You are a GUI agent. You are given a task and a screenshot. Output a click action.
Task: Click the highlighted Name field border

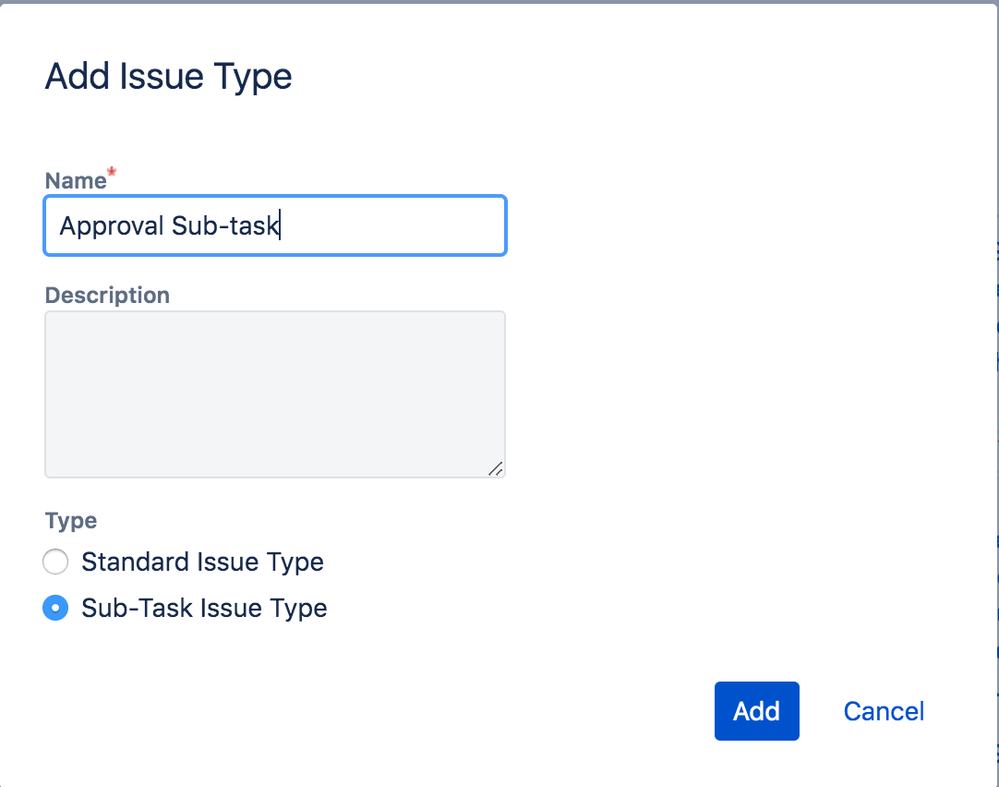[x=275, y=199]
